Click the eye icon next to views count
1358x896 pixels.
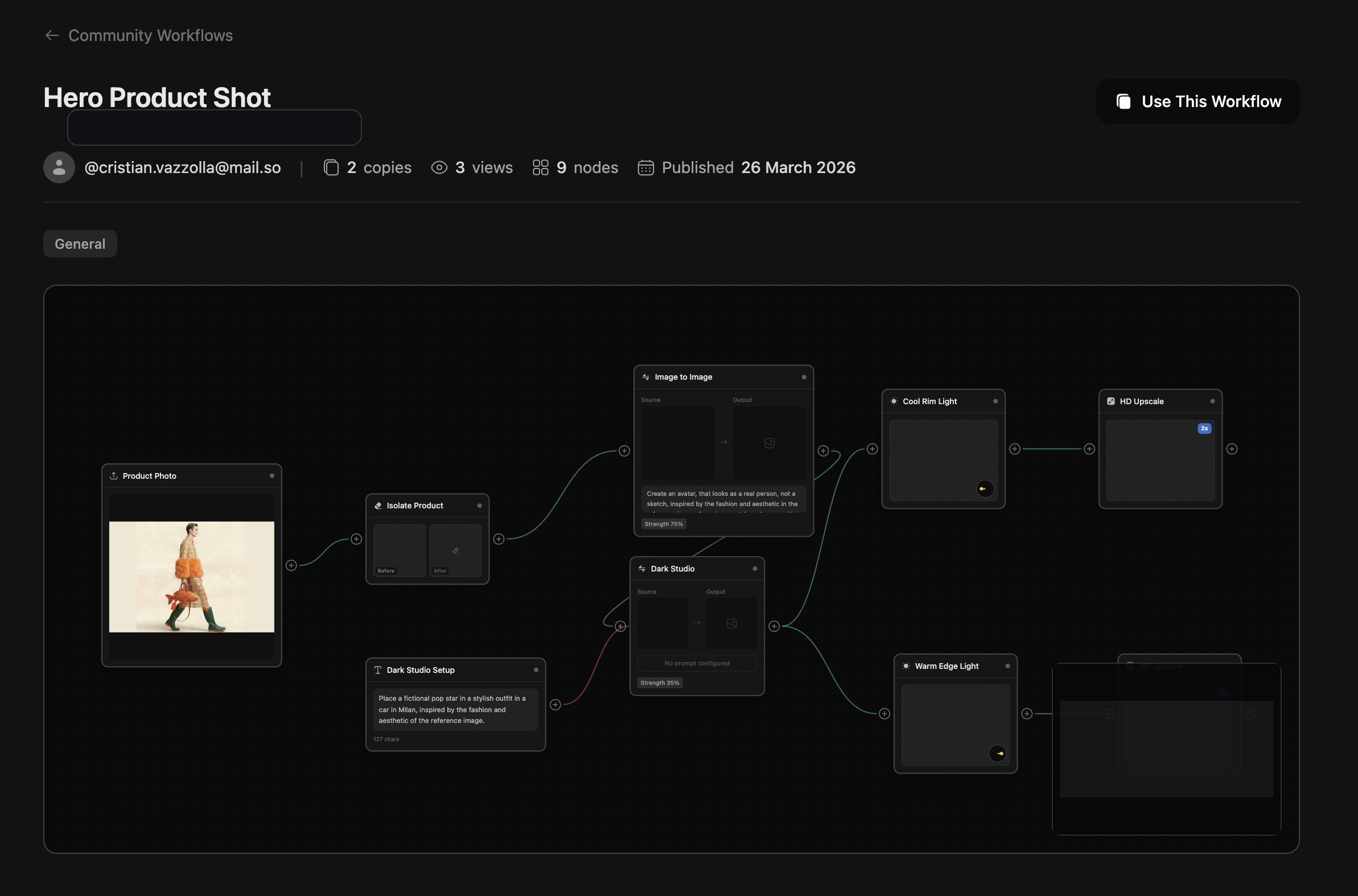coord(439,167)
